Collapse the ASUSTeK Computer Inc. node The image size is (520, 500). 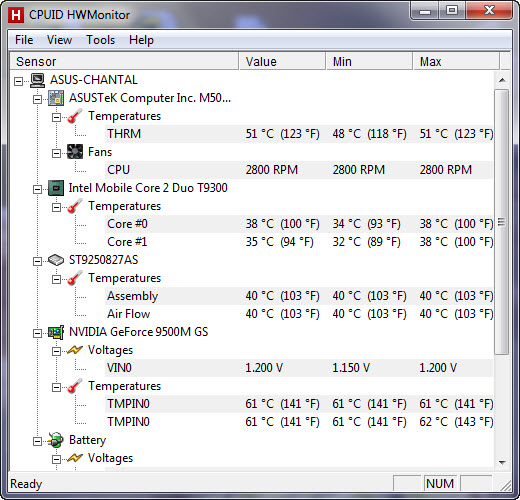click(x=38, y=99)
